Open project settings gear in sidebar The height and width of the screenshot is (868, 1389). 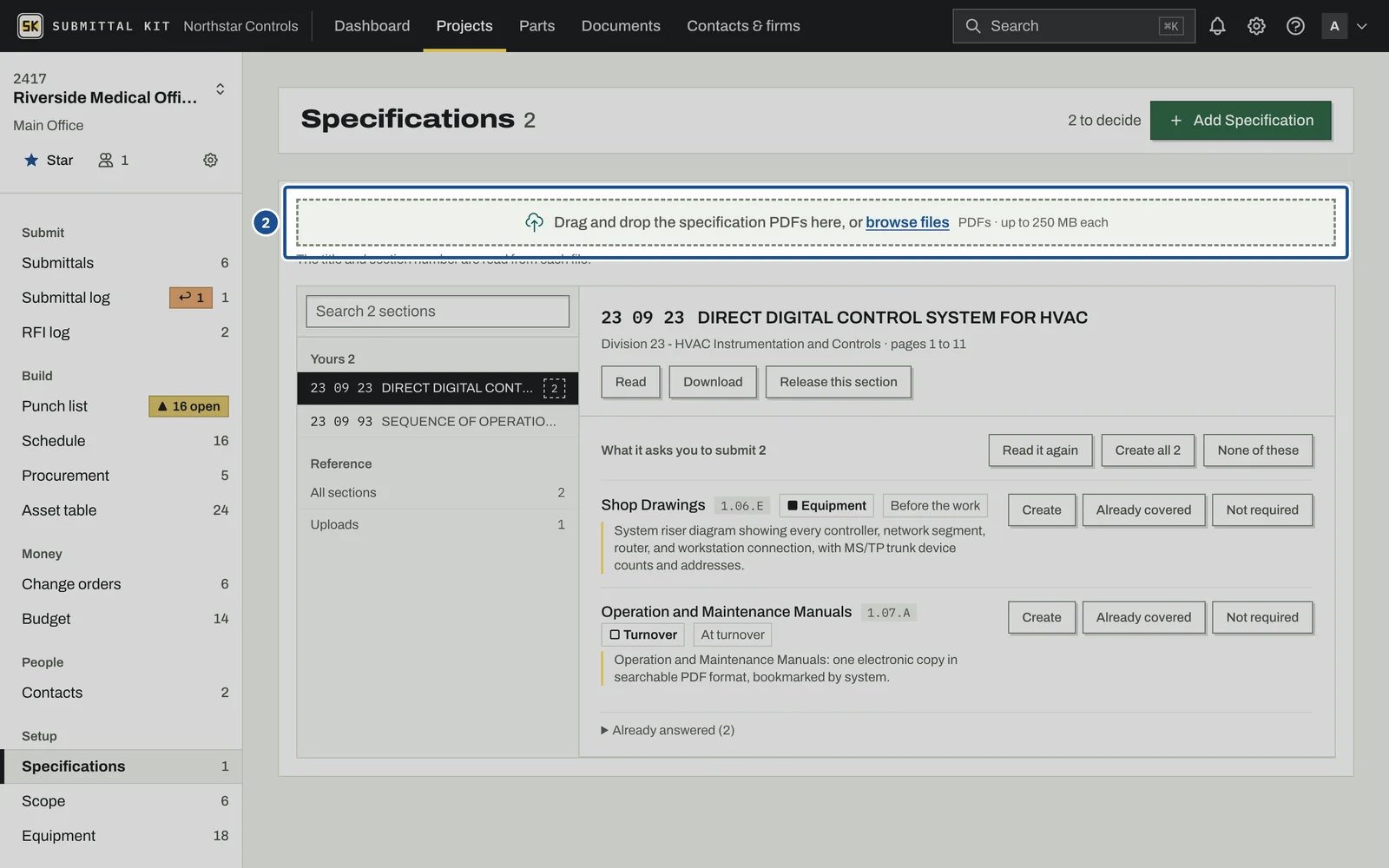(210, 160)
